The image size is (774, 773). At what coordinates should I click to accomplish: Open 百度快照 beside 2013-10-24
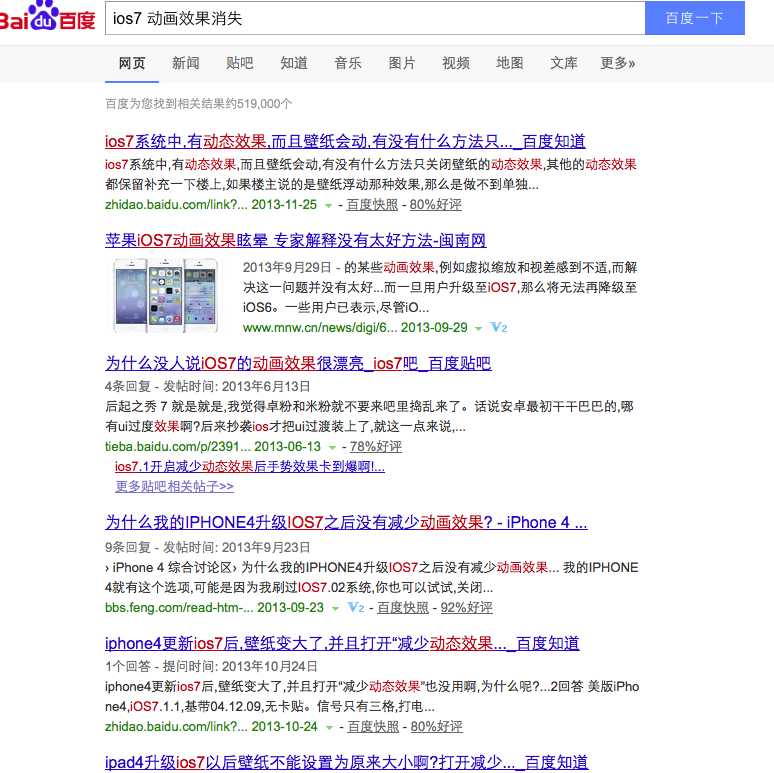tap(373, 727)
